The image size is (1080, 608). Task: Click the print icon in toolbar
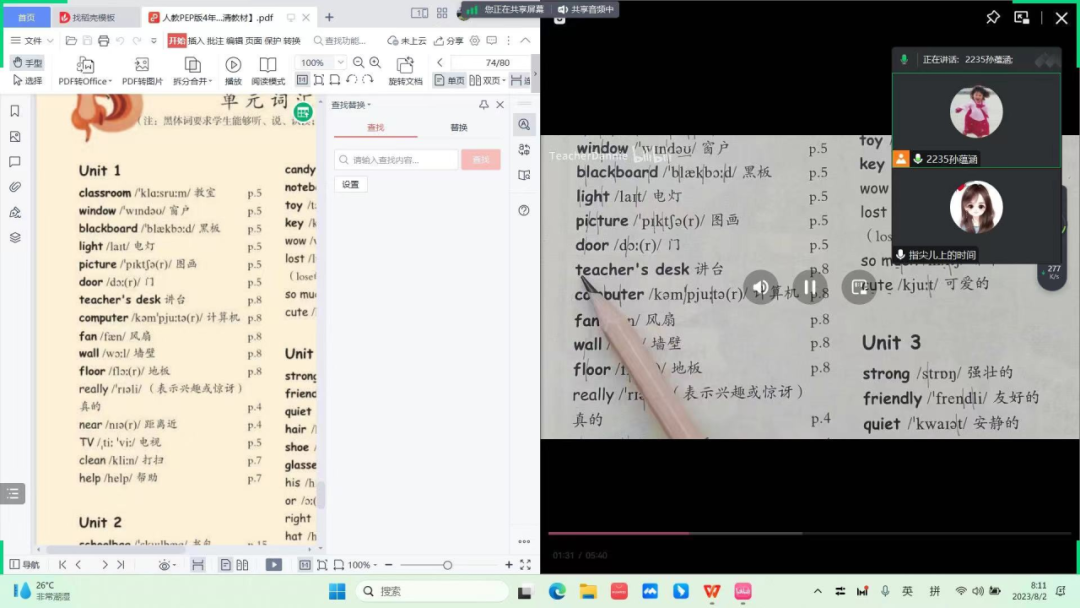point(103,41)
